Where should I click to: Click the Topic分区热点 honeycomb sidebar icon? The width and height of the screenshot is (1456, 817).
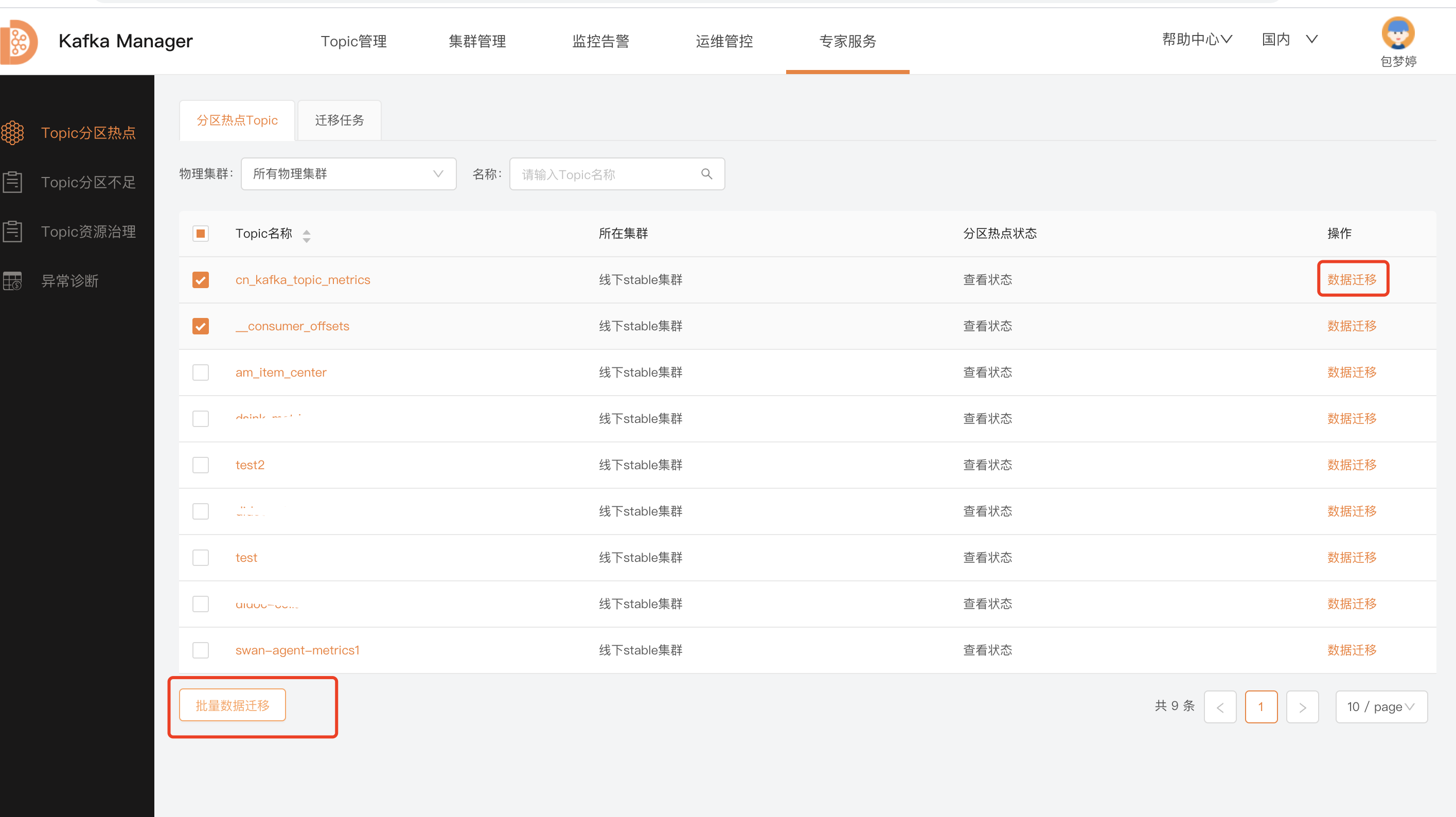[12, 133]
